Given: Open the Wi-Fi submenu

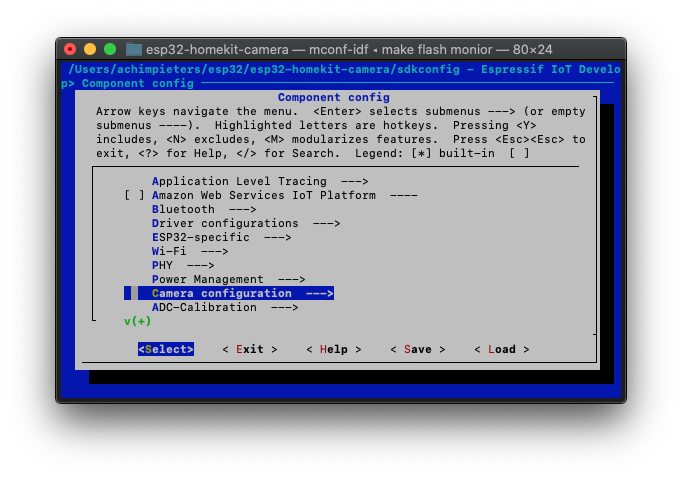Looking at the screenshot, I should 190,251.
